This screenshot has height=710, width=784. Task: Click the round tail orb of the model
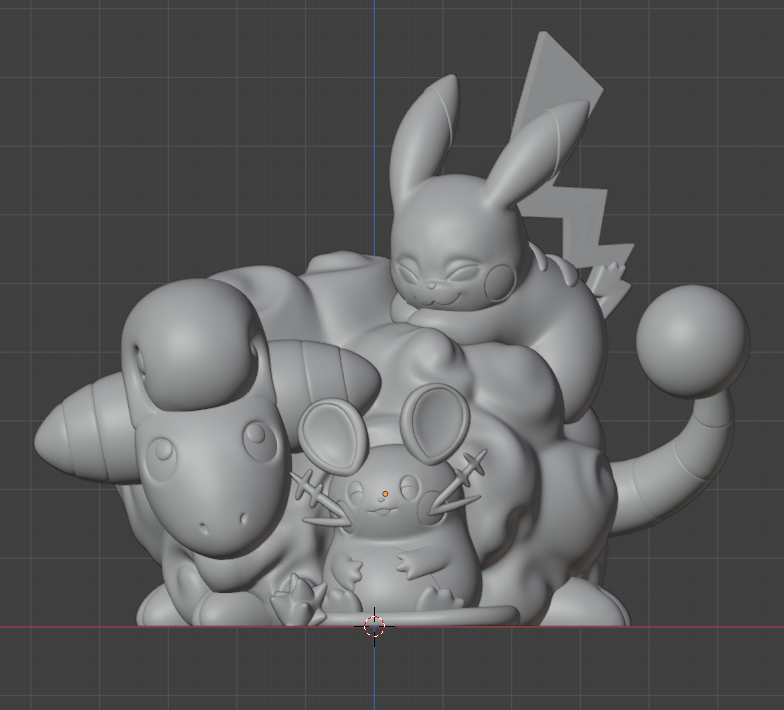click(692, 342)
